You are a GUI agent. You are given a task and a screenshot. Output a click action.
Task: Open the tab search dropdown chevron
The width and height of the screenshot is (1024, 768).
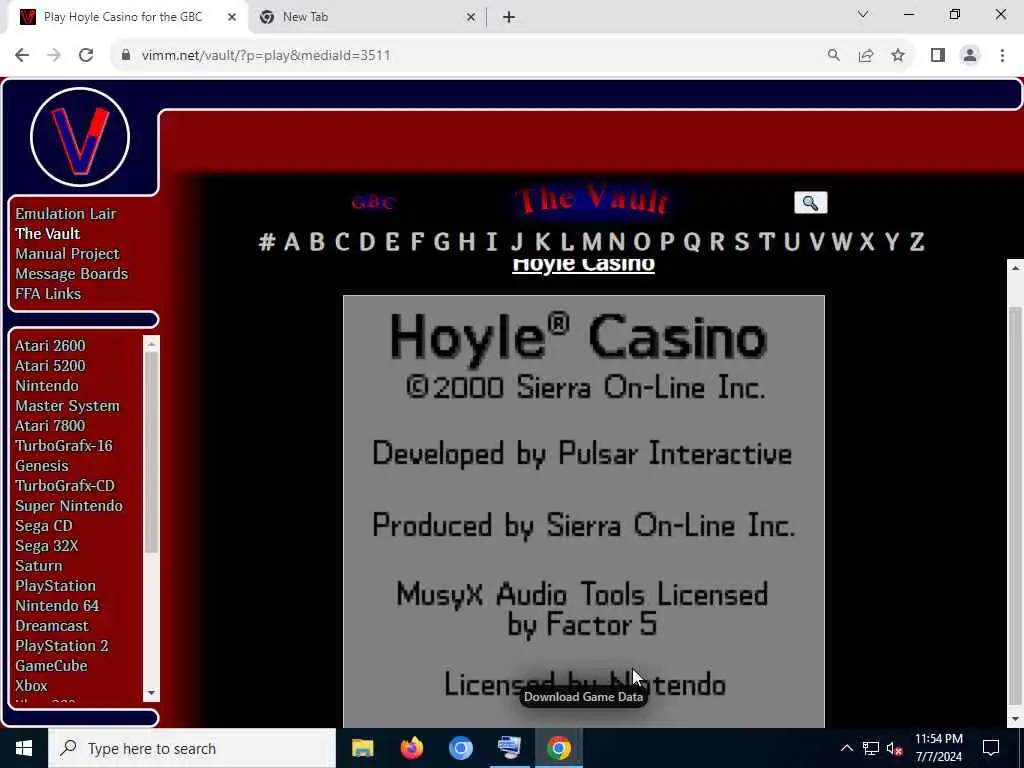point(863,14)
